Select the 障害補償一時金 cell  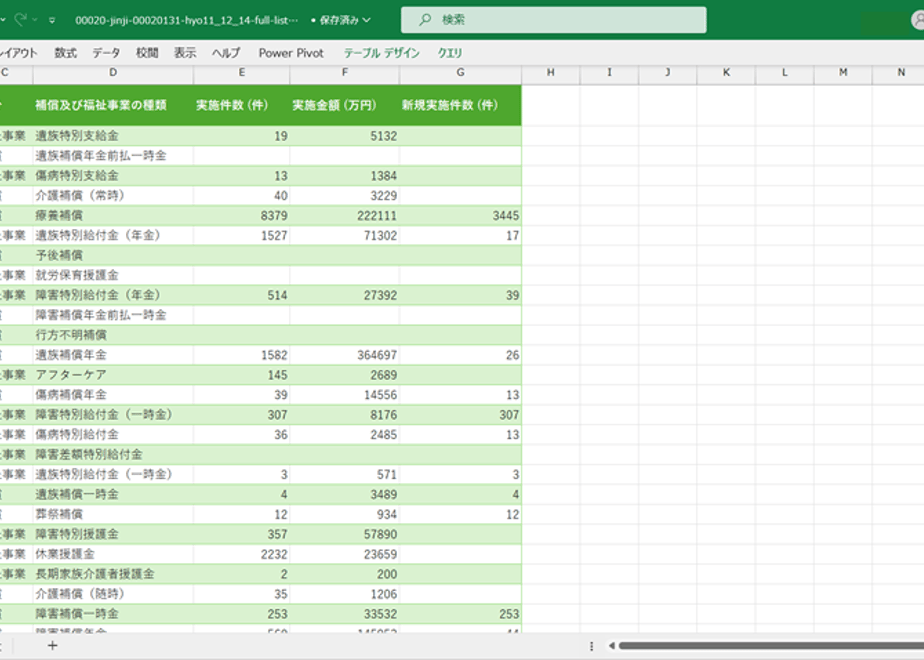pos(113,614)
